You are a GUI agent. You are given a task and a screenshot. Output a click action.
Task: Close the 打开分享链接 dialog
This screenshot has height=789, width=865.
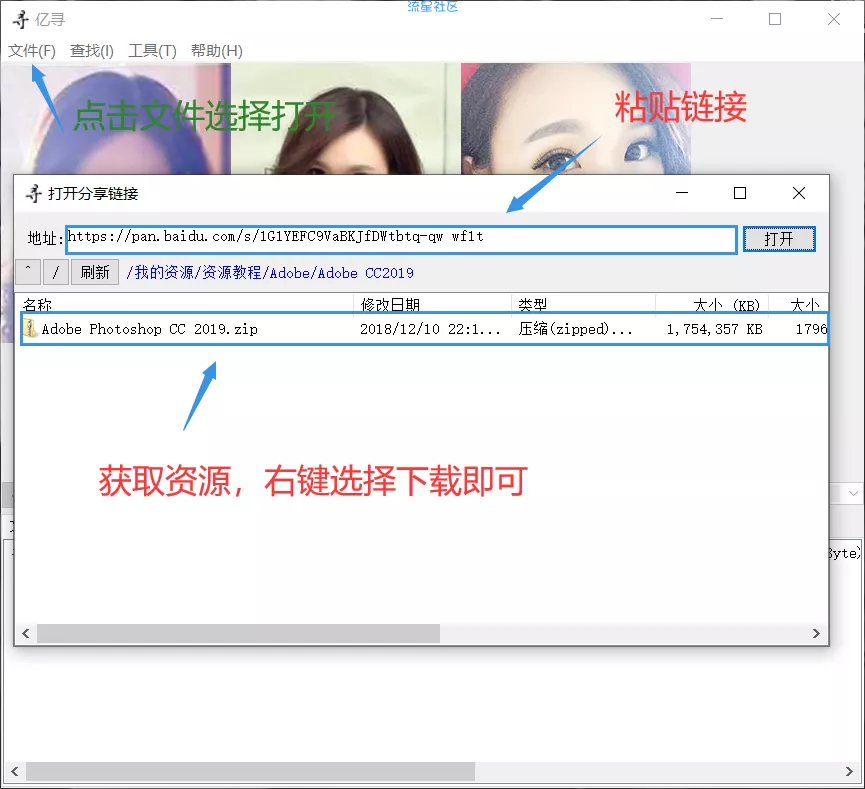[799, 193]
